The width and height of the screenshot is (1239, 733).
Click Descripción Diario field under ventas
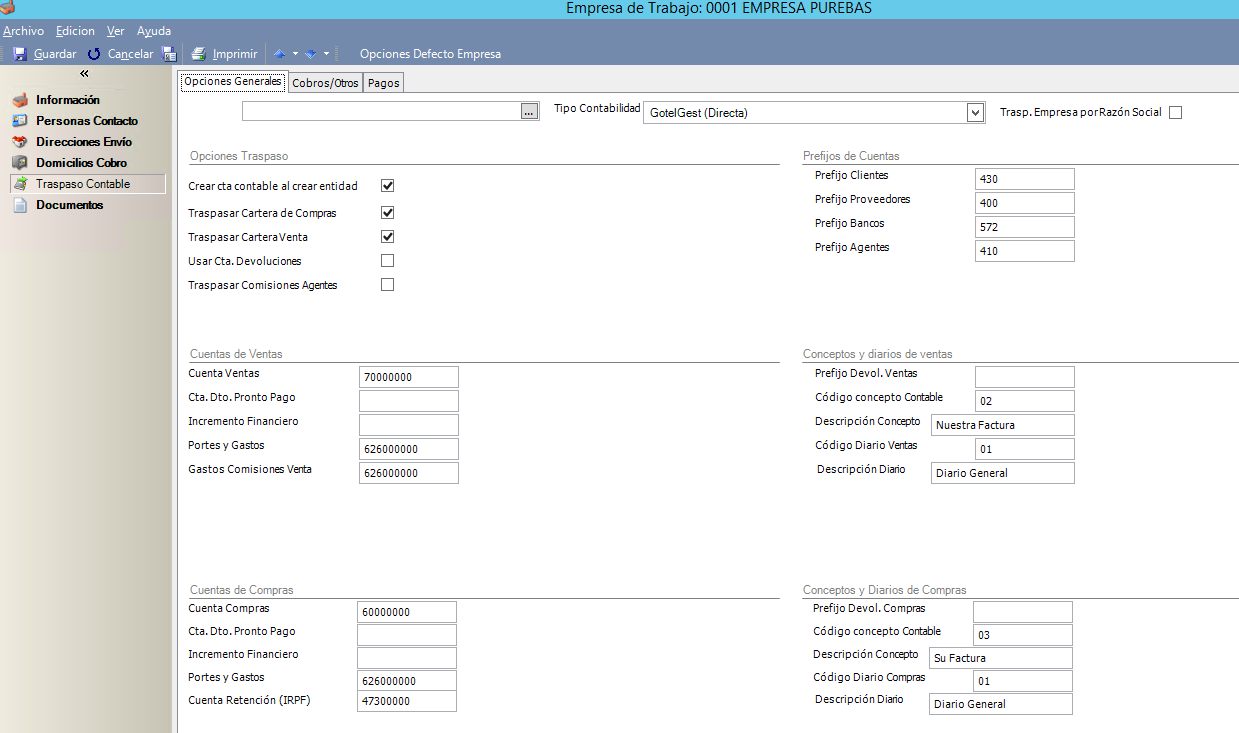1002,473
